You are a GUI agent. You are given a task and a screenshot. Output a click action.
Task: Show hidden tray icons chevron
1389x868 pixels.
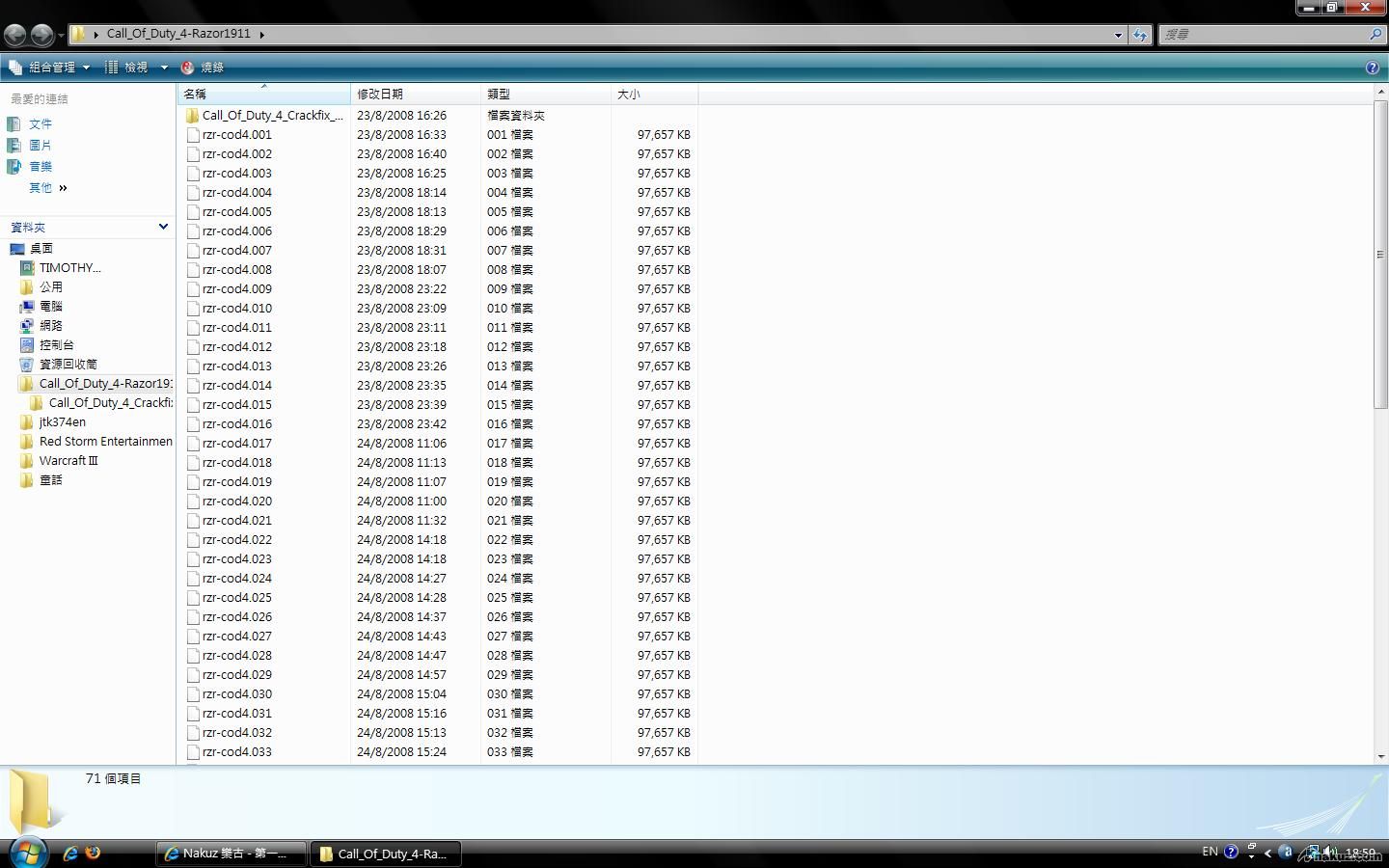click(x=1267, y=853)
